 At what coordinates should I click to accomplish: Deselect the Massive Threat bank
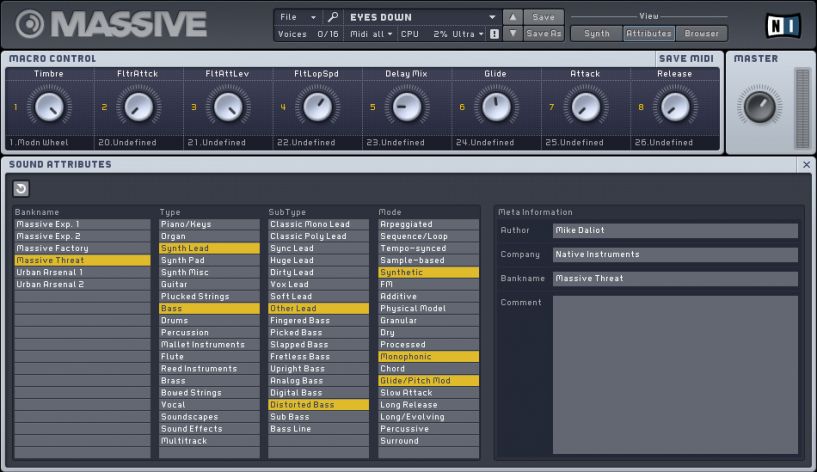point(82,260)
